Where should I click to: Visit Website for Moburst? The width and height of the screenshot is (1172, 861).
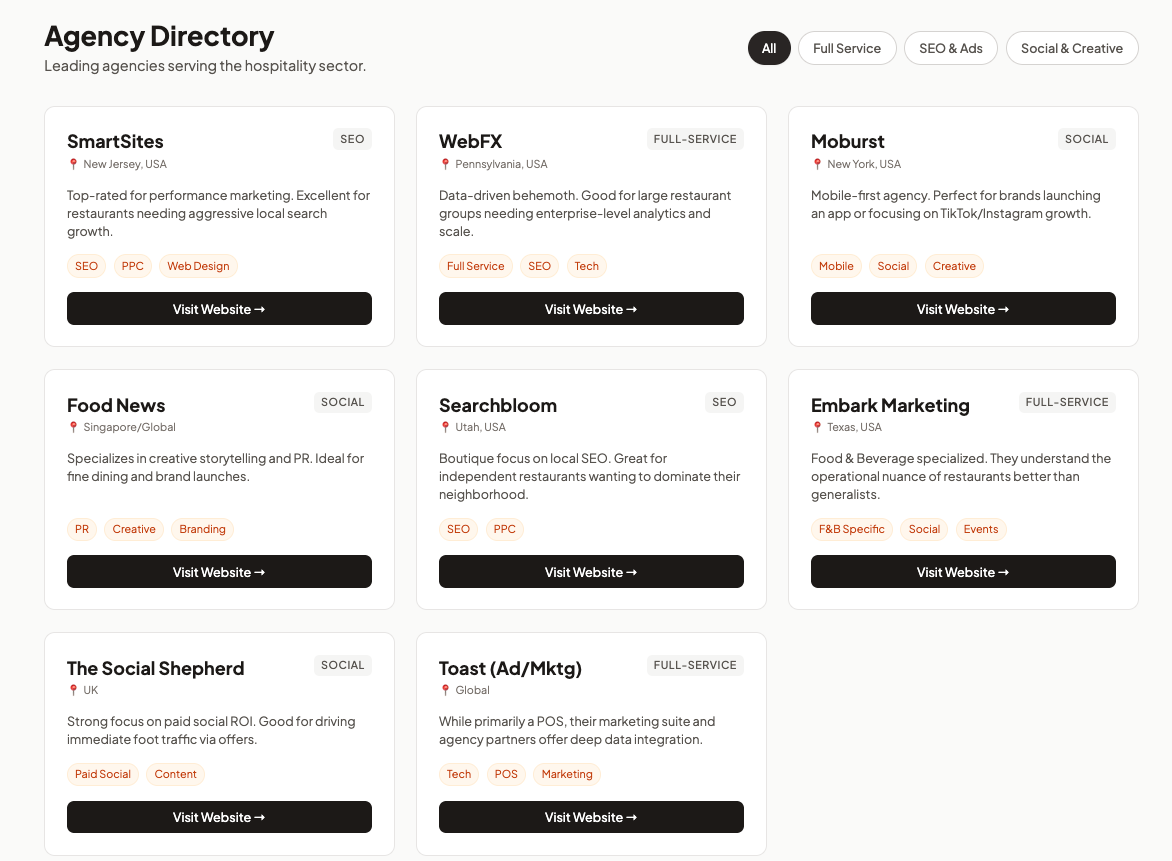[x=963, y=309]
